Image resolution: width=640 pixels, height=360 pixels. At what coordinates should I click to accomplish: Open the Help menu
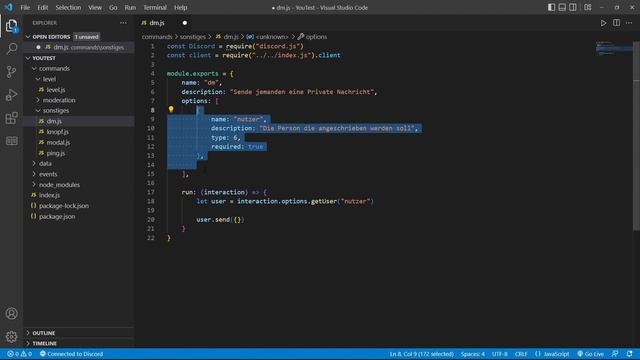(180, 7)
